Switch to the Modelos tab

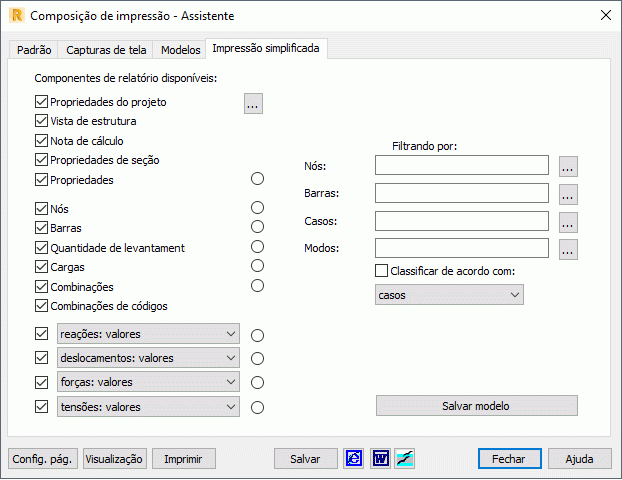coord(180,50)
